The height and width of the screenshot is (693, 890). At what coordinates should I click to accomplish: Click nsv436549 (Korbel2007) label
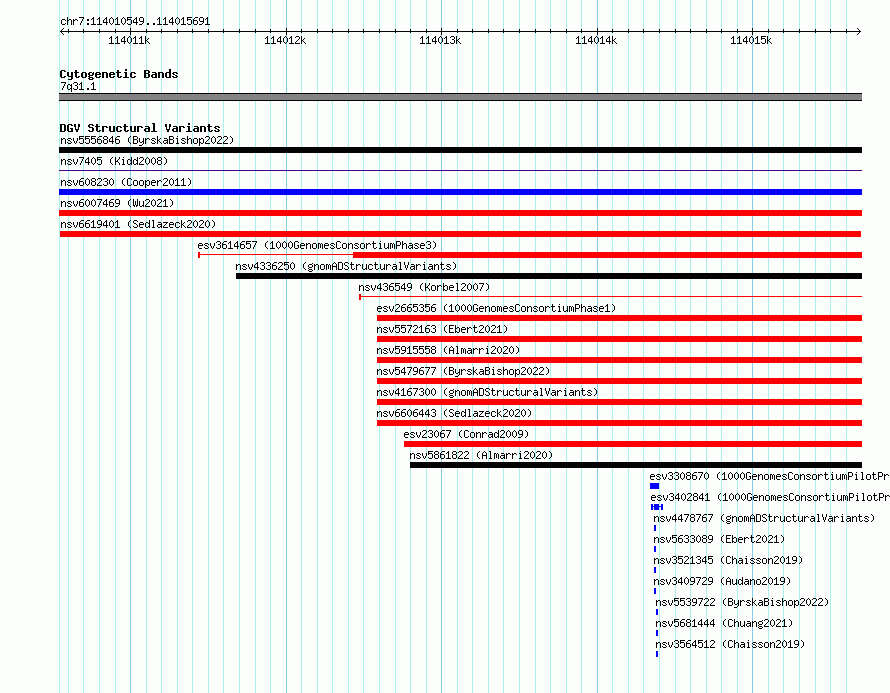point(424,287)
